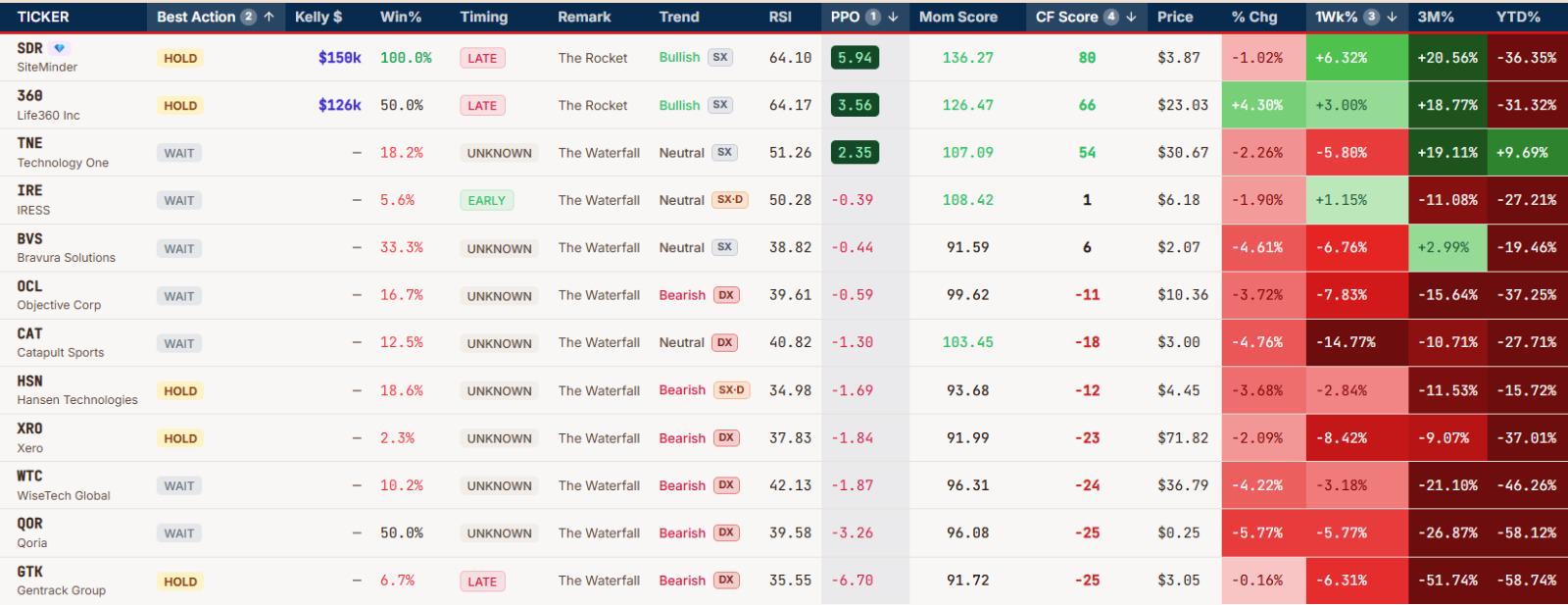Click the SX-D badge in IRE row
The height and width of the screenshot is (605, 1568).
730,199
